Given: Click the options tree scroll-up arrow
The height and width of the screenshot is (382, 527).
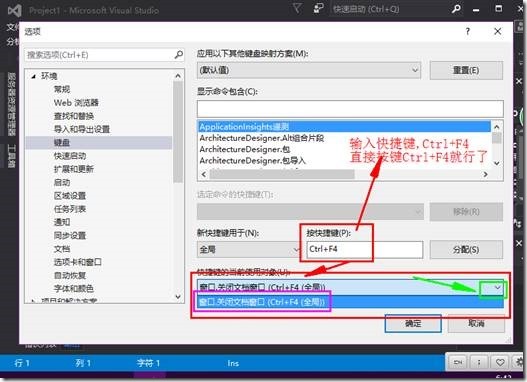Looking at the screenshot, I should point(178,76).
